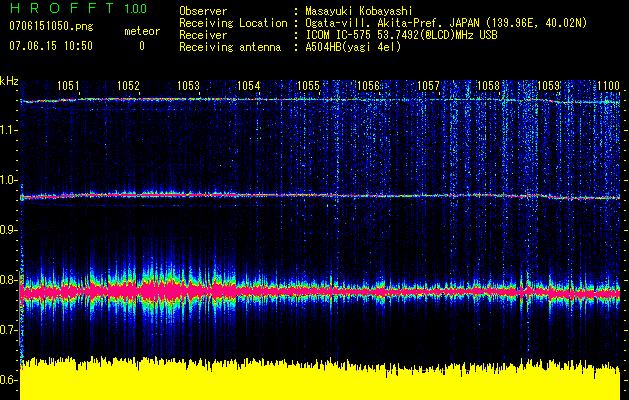Viewport: 629px width, 400px height.
Task: Click the 1056 time marker
Action: point(368,85)
